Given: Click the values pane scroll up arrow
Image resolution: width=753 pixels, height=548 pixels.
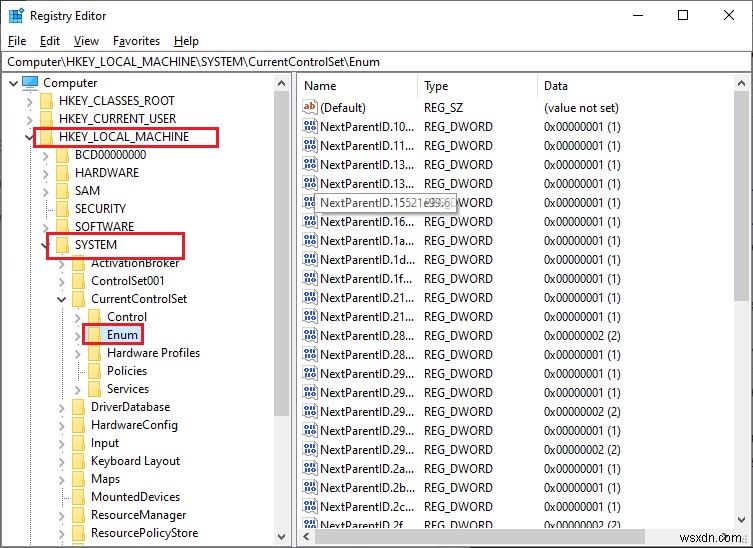Looking at the screenshot, I should tap(741, 83).
